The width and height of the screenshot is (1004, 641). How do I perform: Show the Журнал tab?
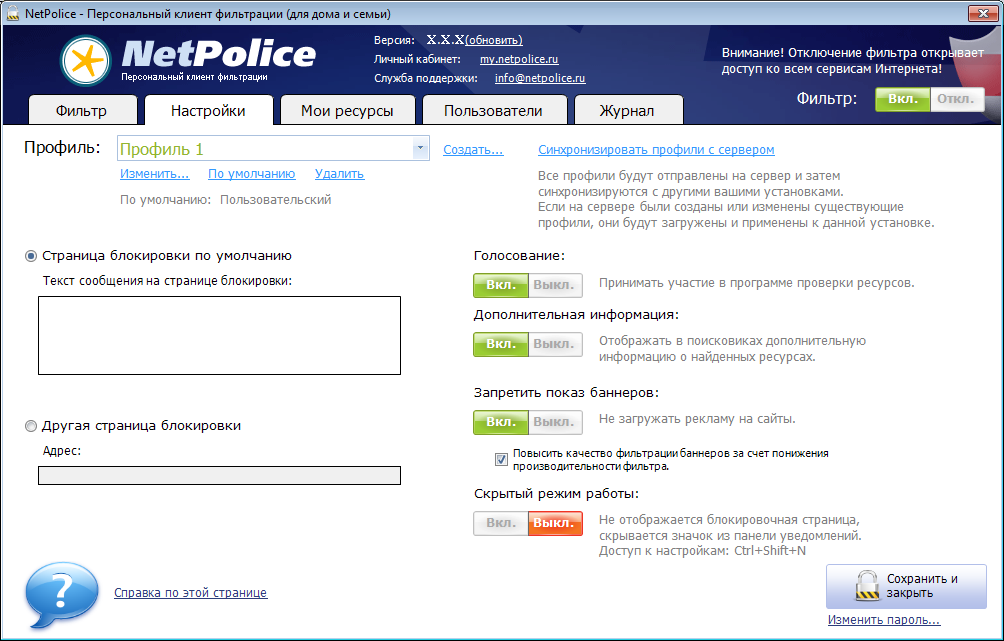pos(628,110)
